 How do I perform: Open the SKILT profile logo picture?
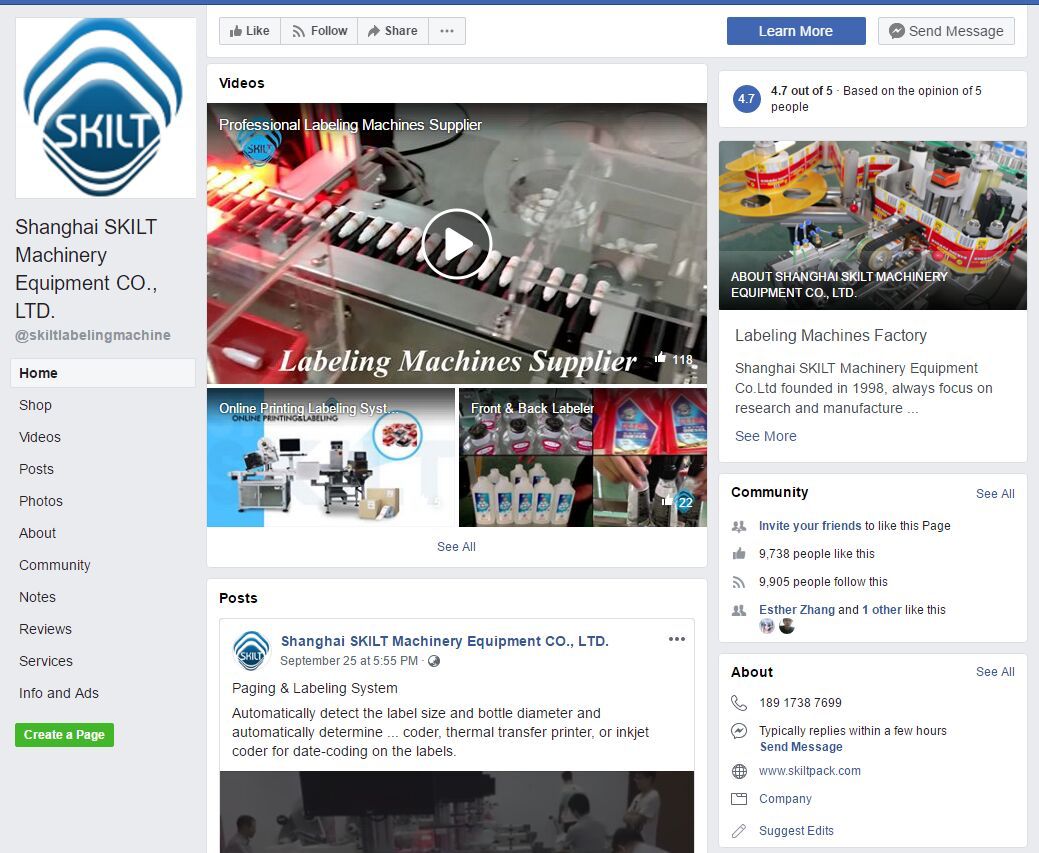pyautogui.click(x=105, y=107)
